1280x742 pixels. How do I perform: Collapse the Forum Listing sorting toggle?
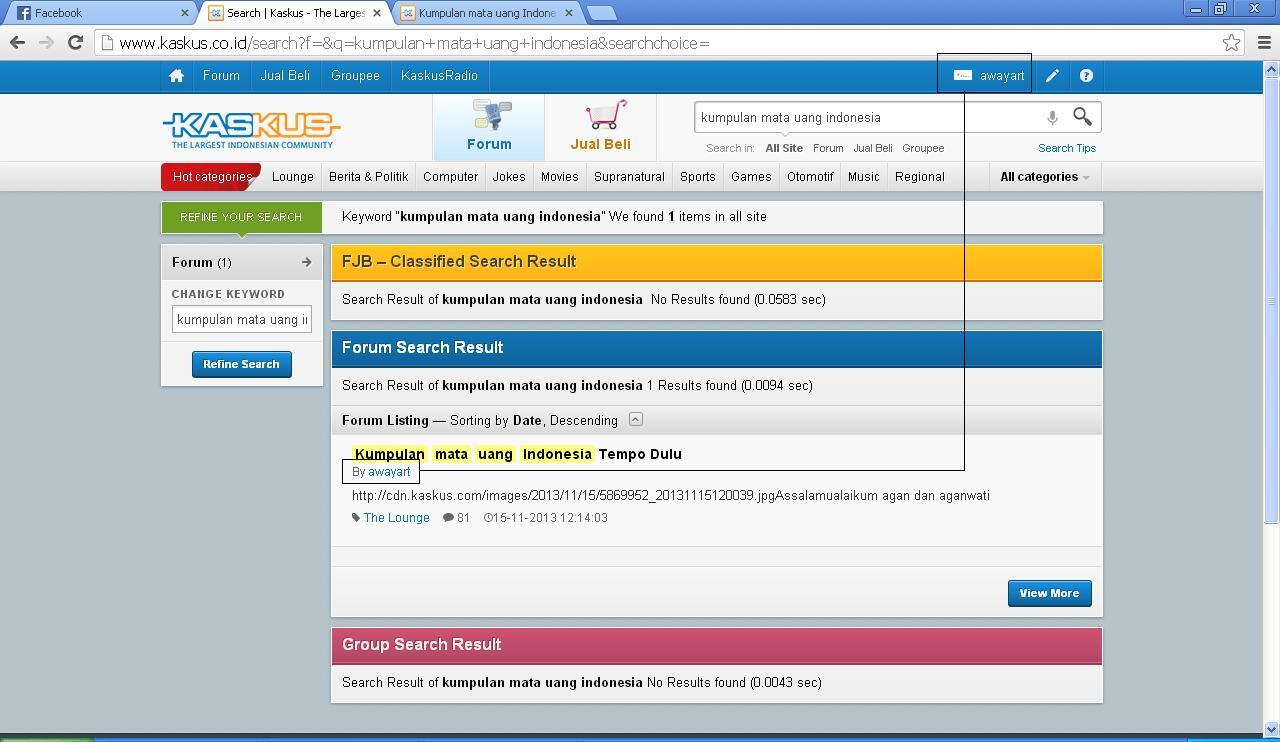point(635,419)
